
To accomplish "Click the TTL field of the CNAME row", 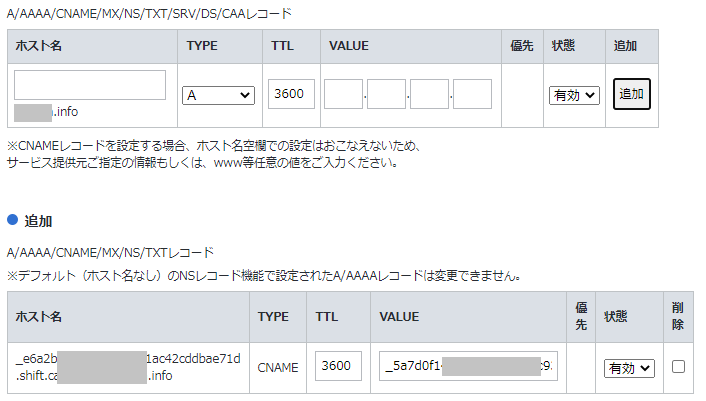I will coord(338,366).
